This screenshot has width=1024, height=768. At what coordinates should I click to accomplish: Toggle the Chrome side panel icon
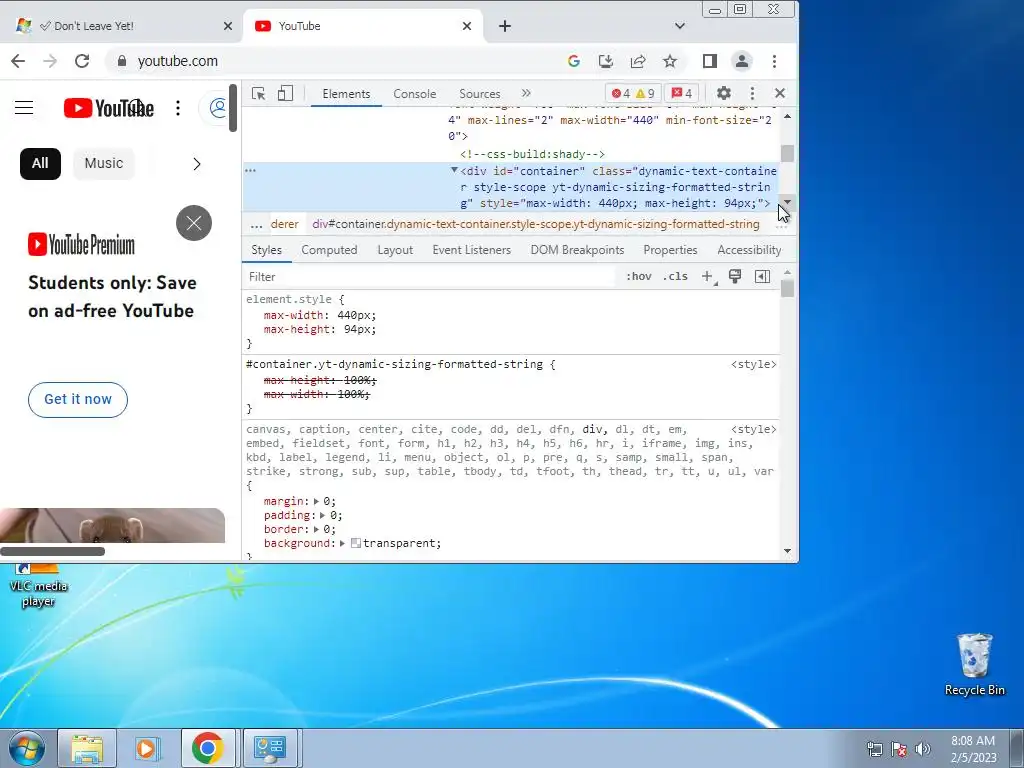[x=710, y=61]
